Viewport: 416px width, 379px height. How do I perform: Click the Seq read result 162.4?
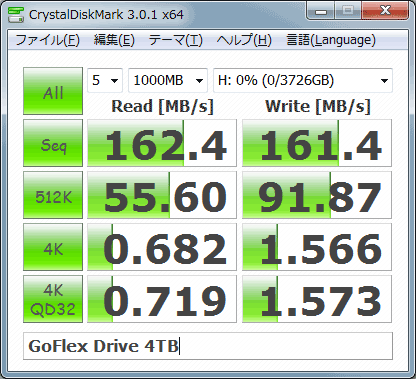tap(162, 143)
